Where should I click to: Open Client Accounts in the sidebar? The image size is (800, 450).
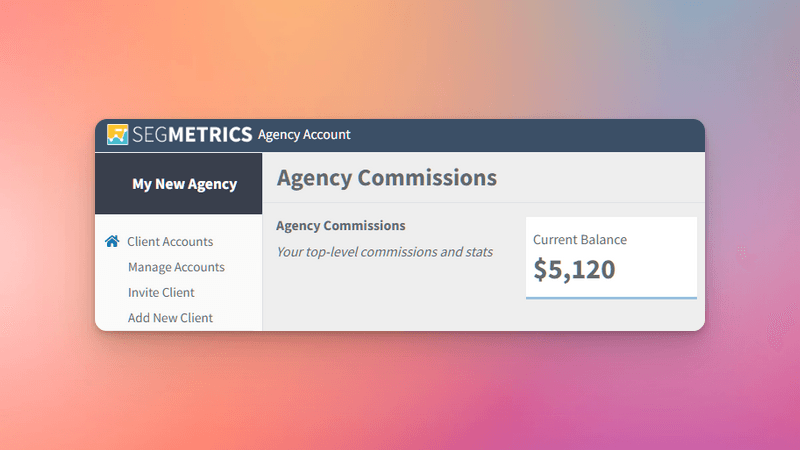pyautogui.click(x=170, y=241)
